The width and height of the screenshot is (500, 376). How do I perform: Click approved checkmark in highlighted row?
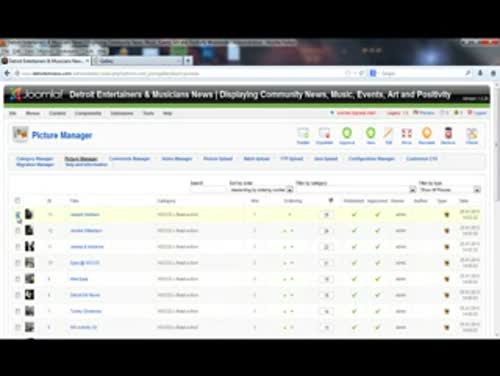point(377,214)
